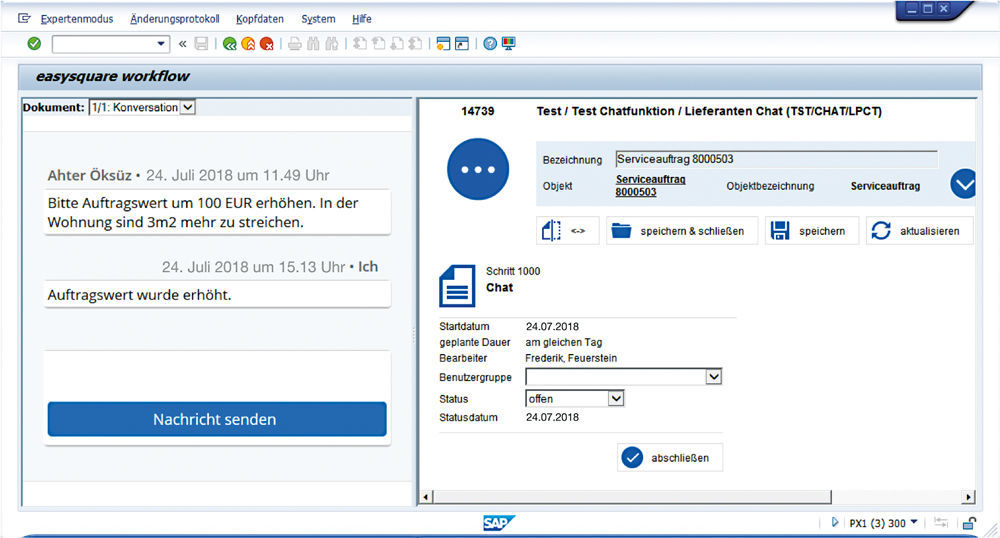This screenshot has width=1000, height=538.
Task: Click the red Cancel icon in toolbar
Action: tap(266, 44)
